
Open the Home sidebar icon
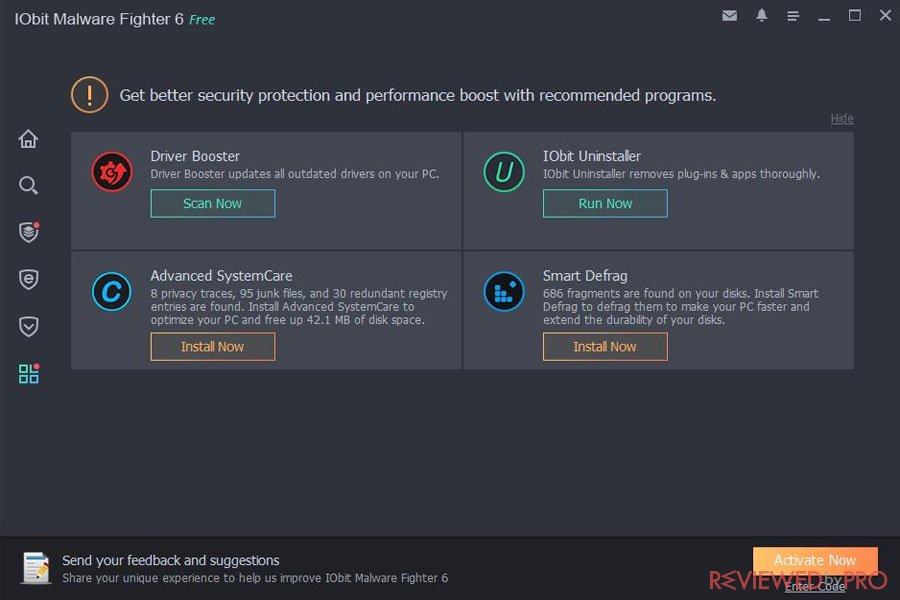click(28, 138)
